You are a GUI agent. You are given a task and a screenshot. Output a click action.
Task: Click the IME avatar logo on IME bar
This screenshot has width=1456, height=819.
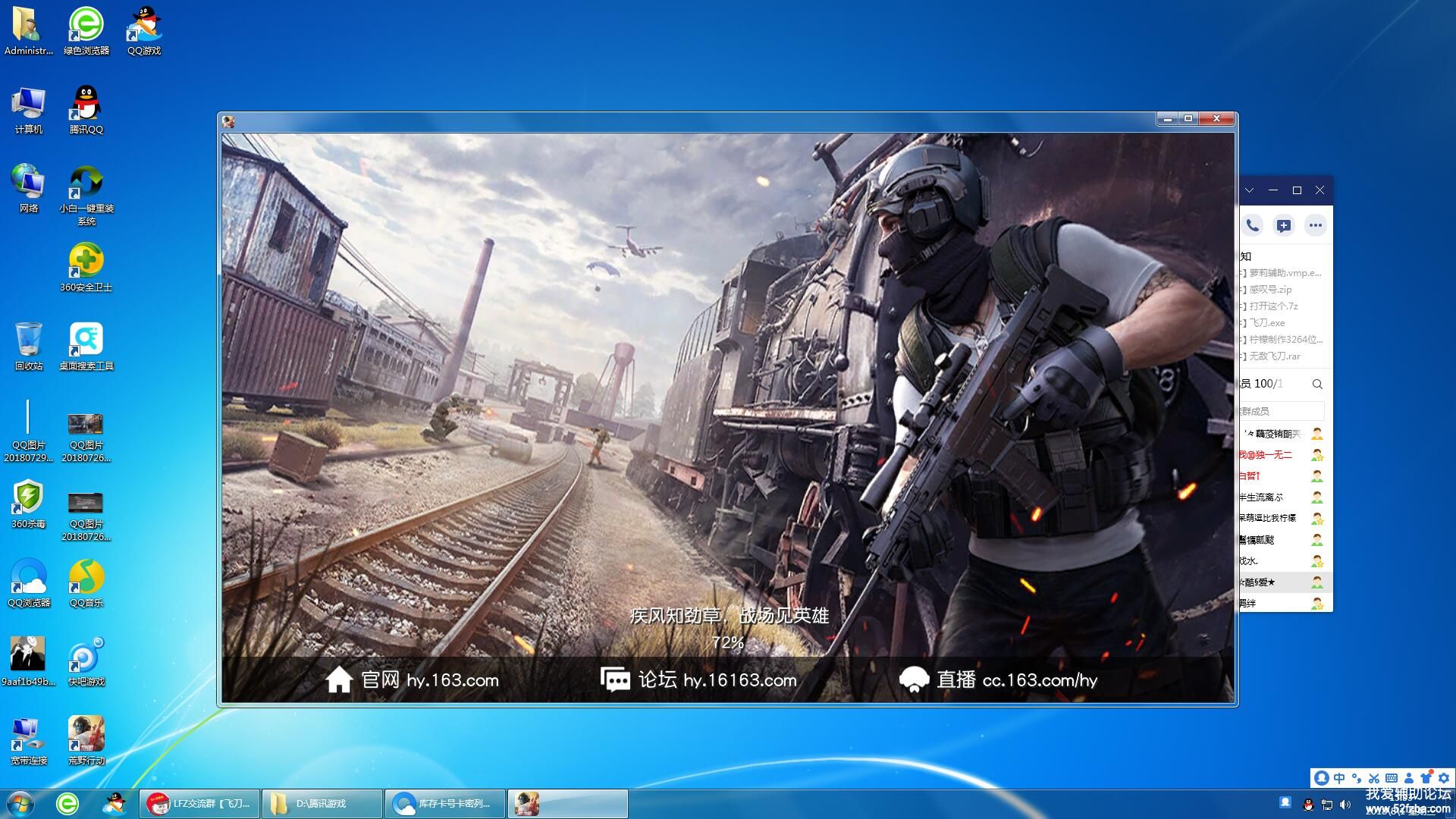point(1322,778)
